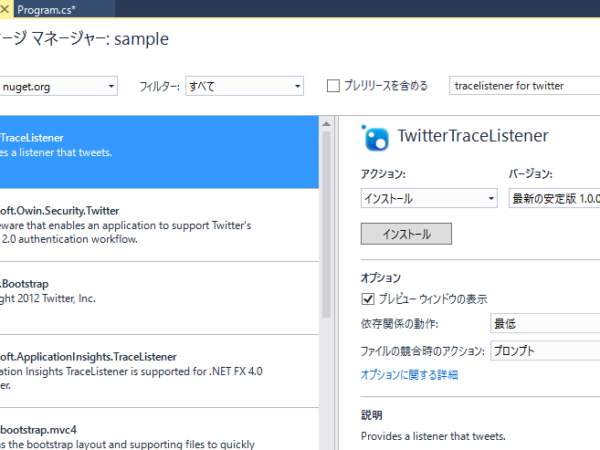Click the description text Provides a listener that tweets
Viewport: 600px width, 450px height.
click(x=433, y=436)
